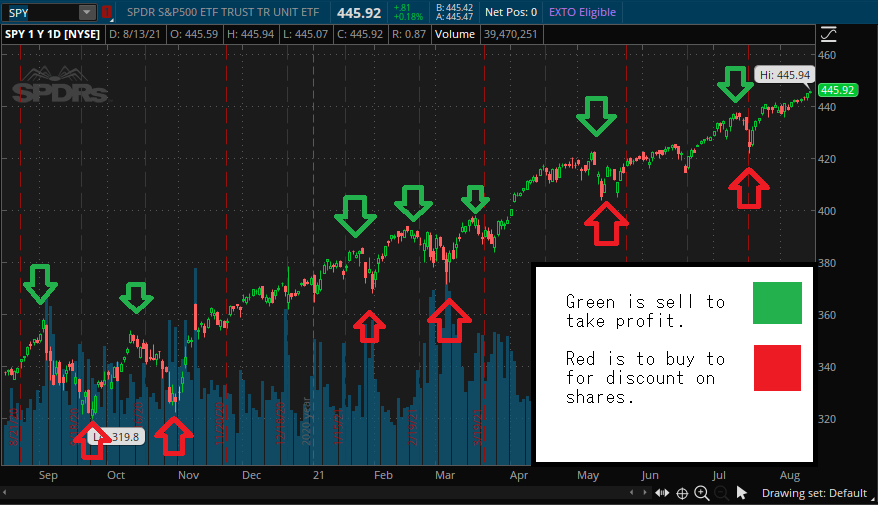Click the green 445.92 price marker on axis
This screenshot has width=878, height=505.
(x=838, y=90)
